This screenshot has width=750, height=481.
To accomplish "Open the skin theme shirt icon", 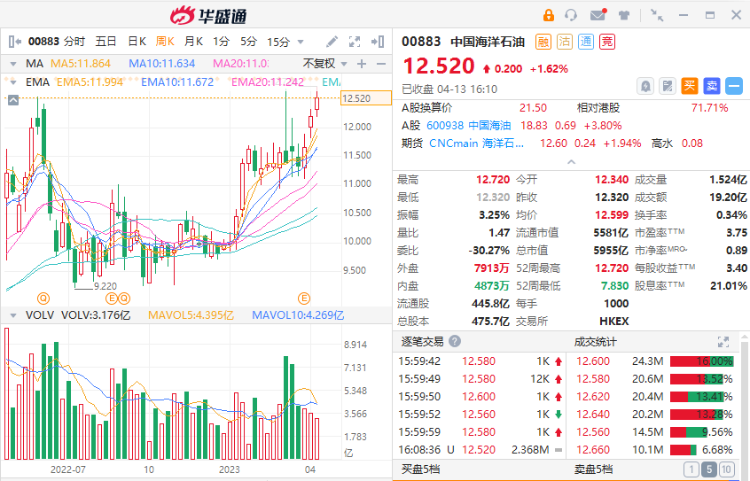I will [x=624, y=15].
